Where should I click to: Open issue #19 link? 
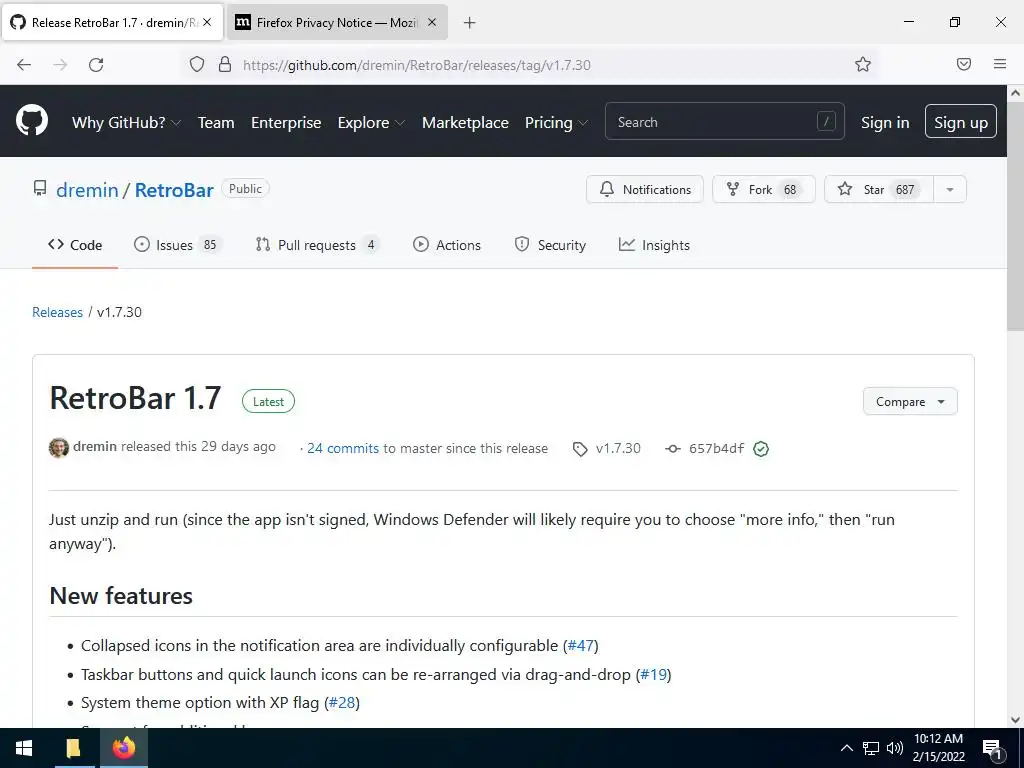point(654,675)
